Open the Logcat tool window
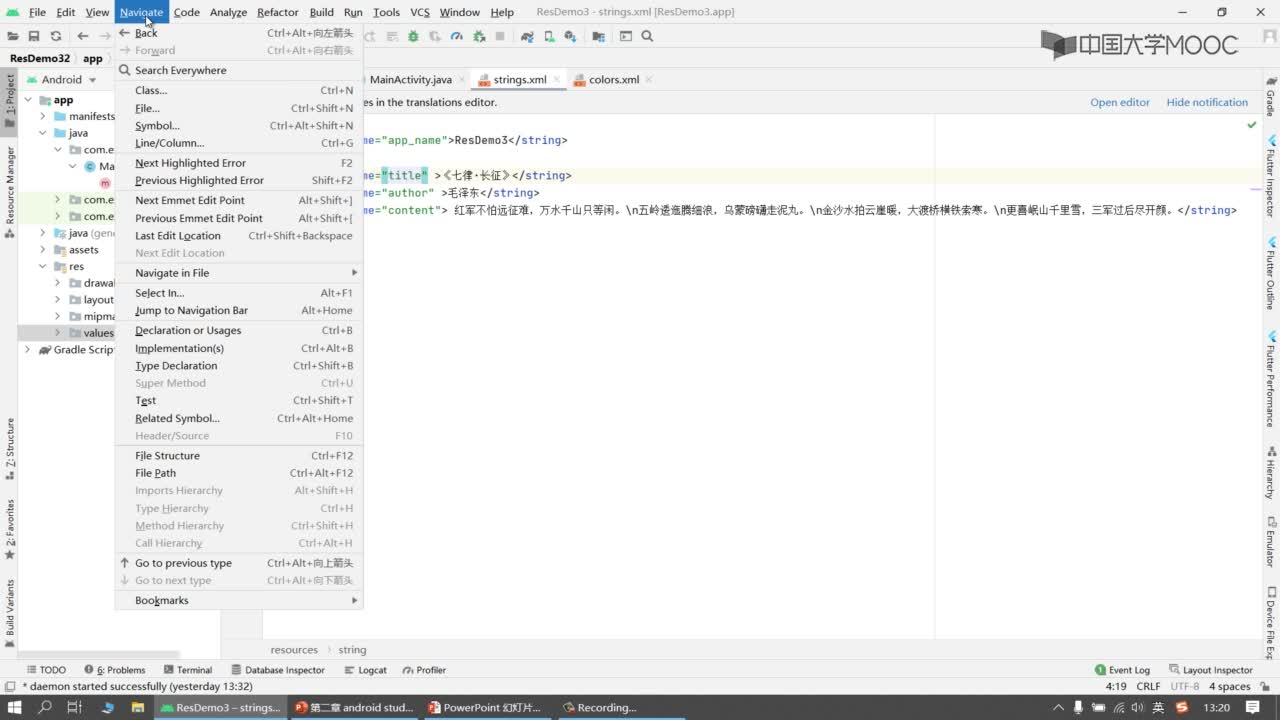The height and width of the screenshot is (720, 1280). coord(365,670)
